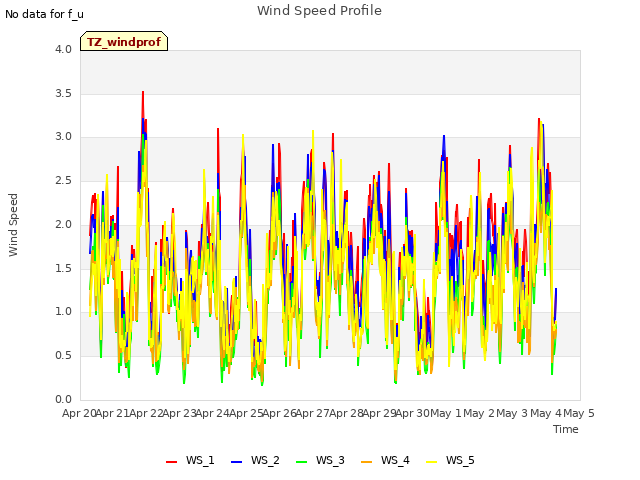Click the Apr 22 x-axis tick label
The image size is (640, 480).
tap(146, 413)
